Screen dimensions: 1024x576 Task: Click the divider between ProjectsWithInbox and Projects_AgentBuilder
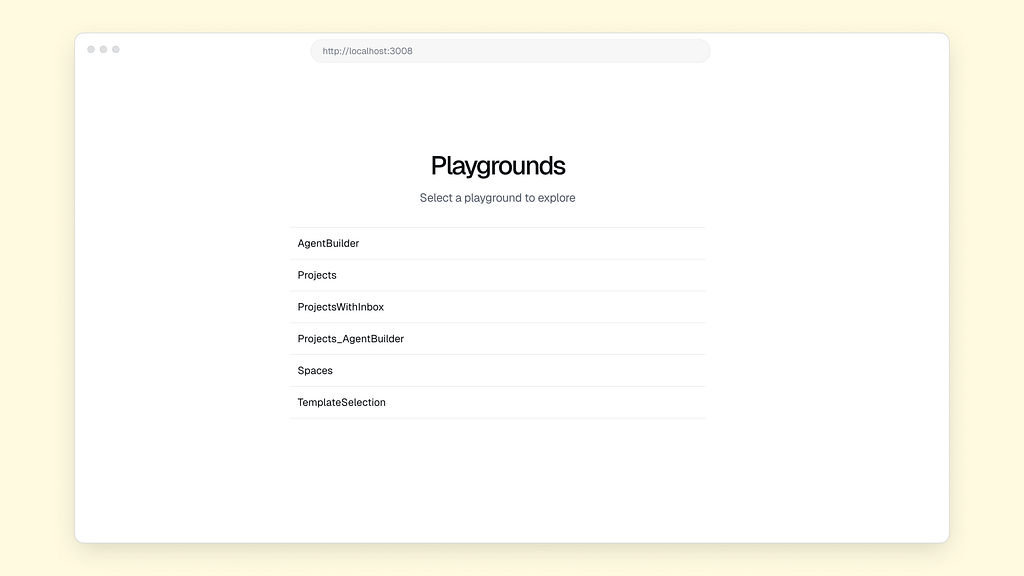point(497,323)
